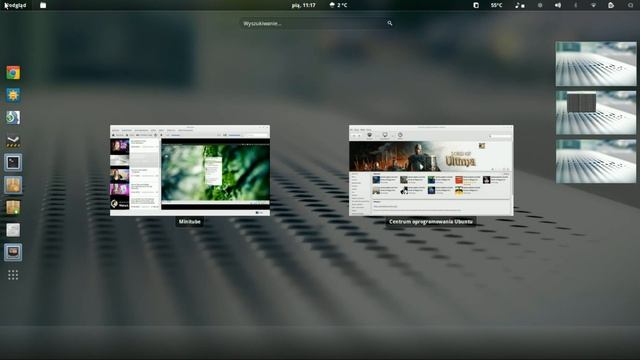Open the Wi-Fi network indicator
The width and height of the screenshot is (640, 360).
point(593,5)
